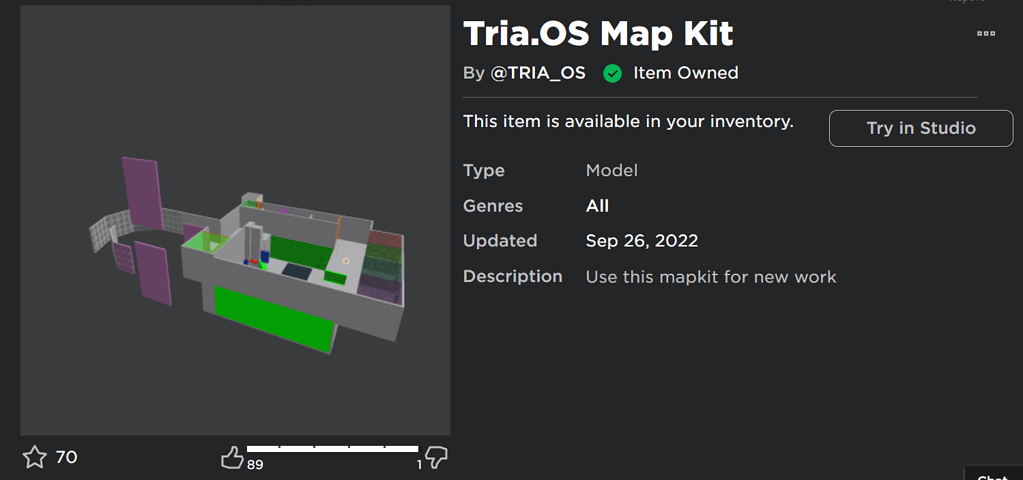Click the Model type value
The image size is (1023, 480).
click(611, 171)
